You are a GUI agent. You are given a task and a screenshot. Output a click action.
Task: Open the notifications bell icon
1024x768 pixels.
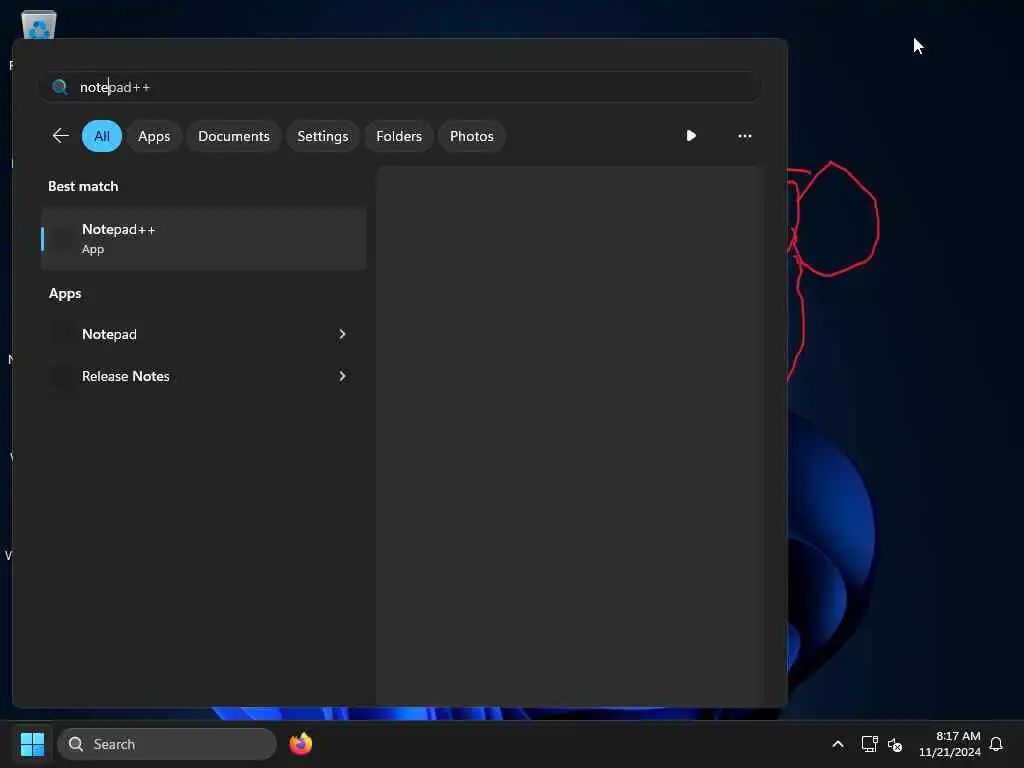pyautogui.click(x=996, y=744)
